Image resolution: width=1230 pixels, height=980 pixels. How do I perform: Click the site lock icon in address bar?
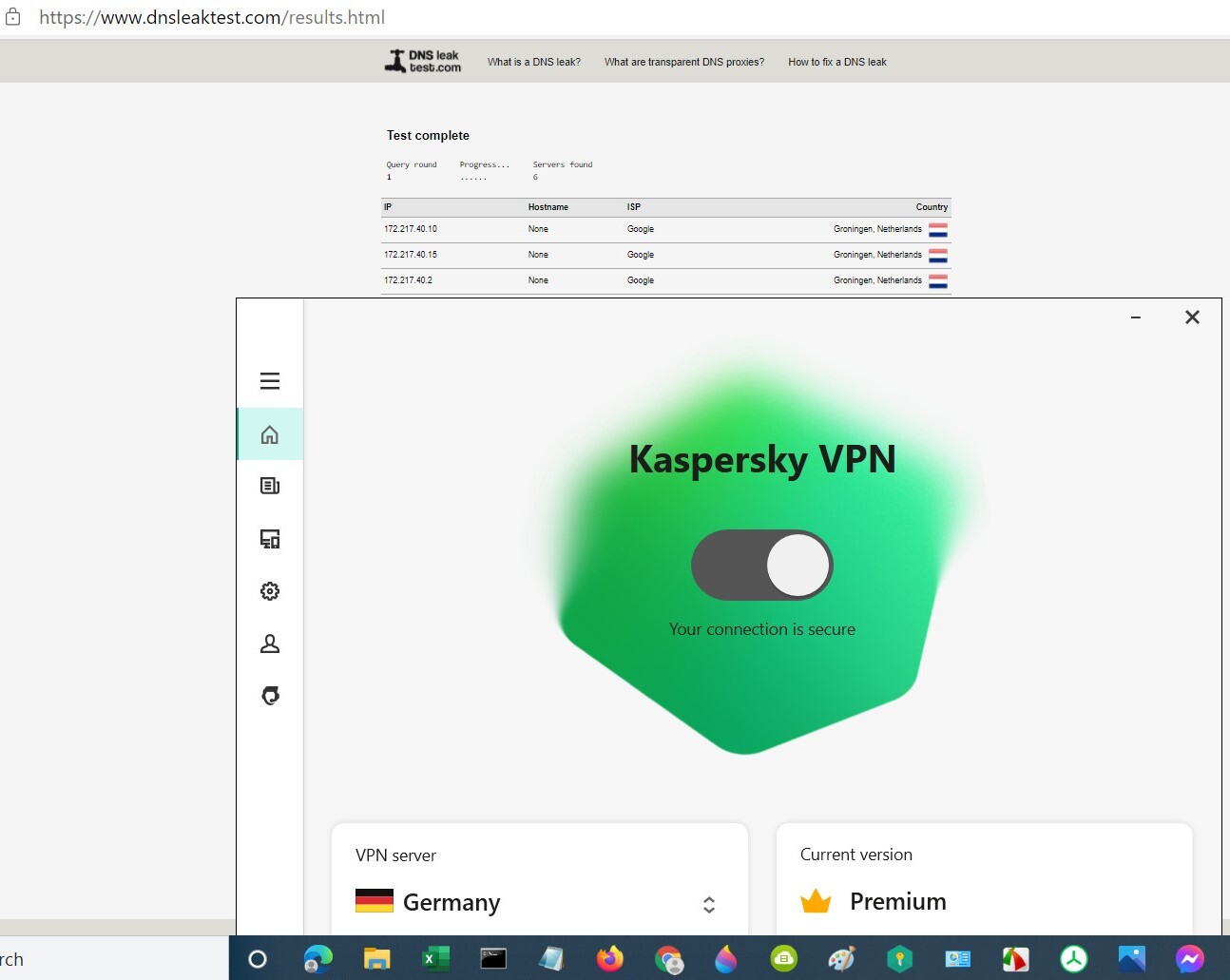pos(13,17)
